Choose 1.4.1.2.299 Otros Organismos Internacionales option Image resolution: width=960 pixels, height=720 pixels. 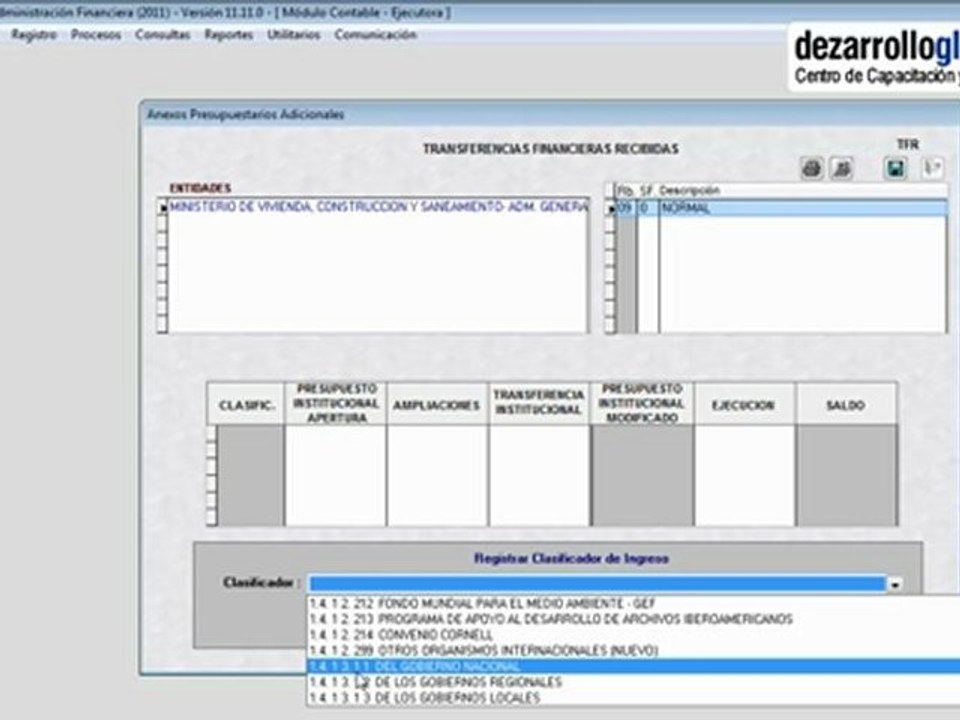point(633,650)
